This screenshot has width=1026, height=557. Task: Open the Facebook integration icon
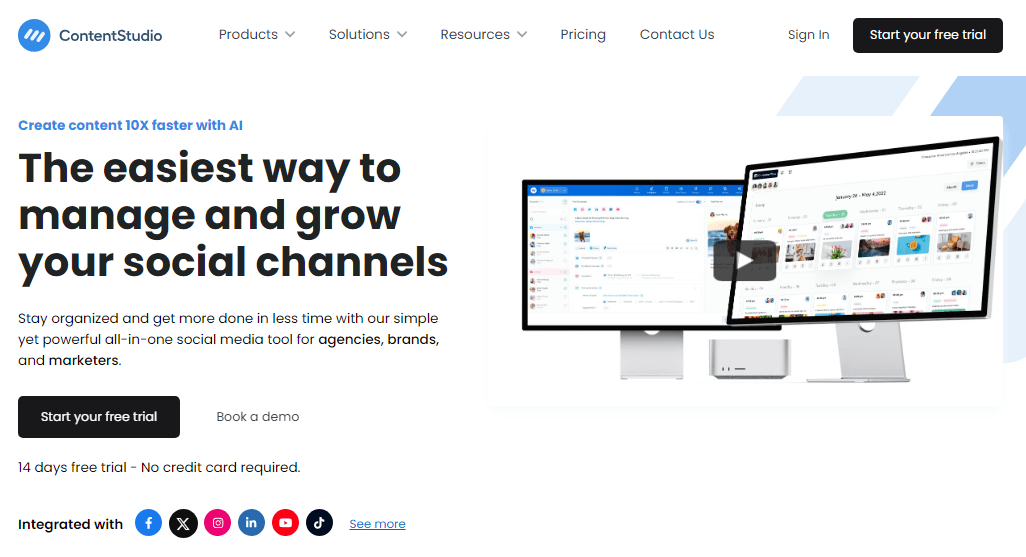coord(149,523)
